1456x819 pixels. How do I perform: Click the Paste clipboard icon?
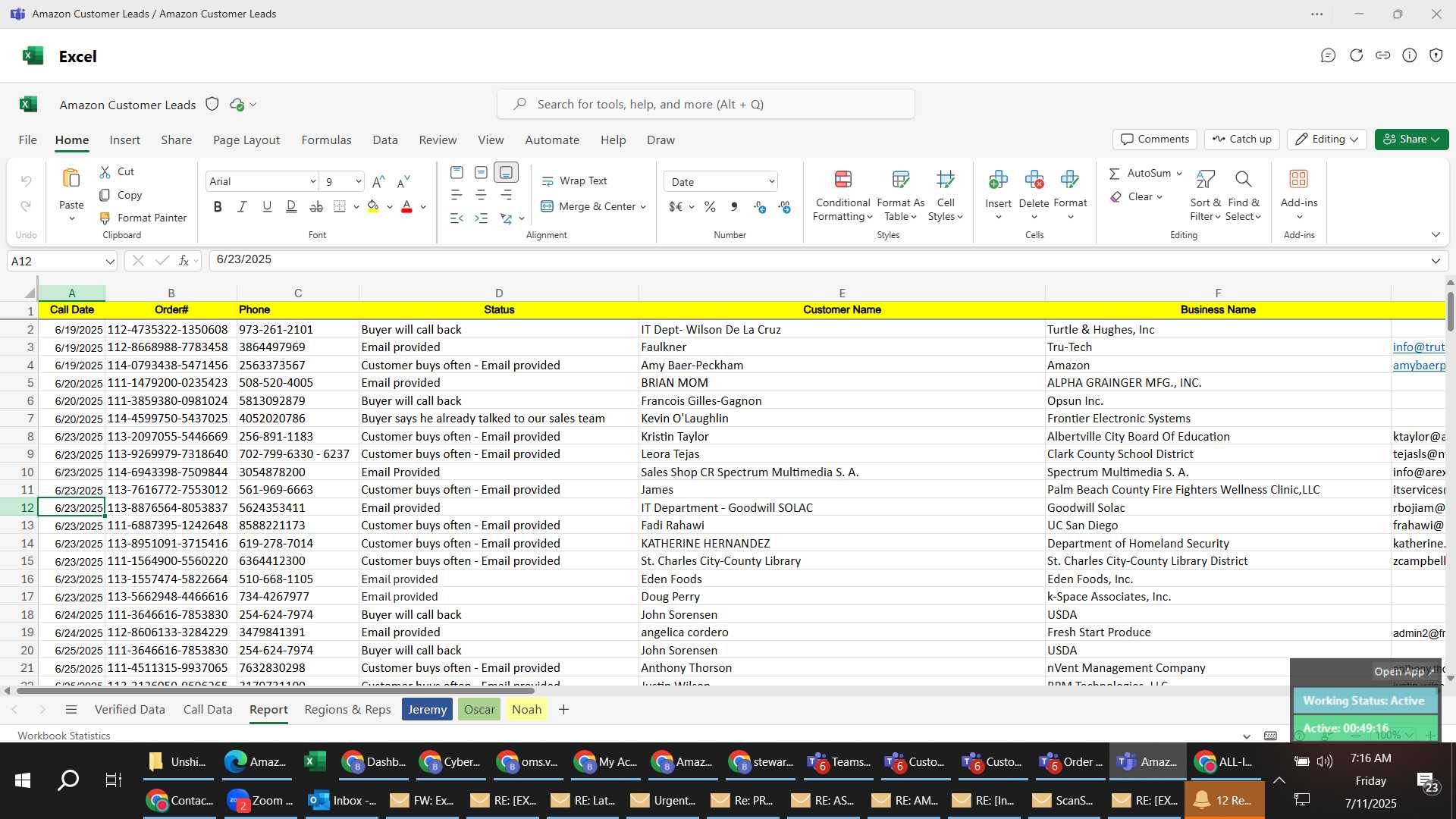click(x=71, y=179)
